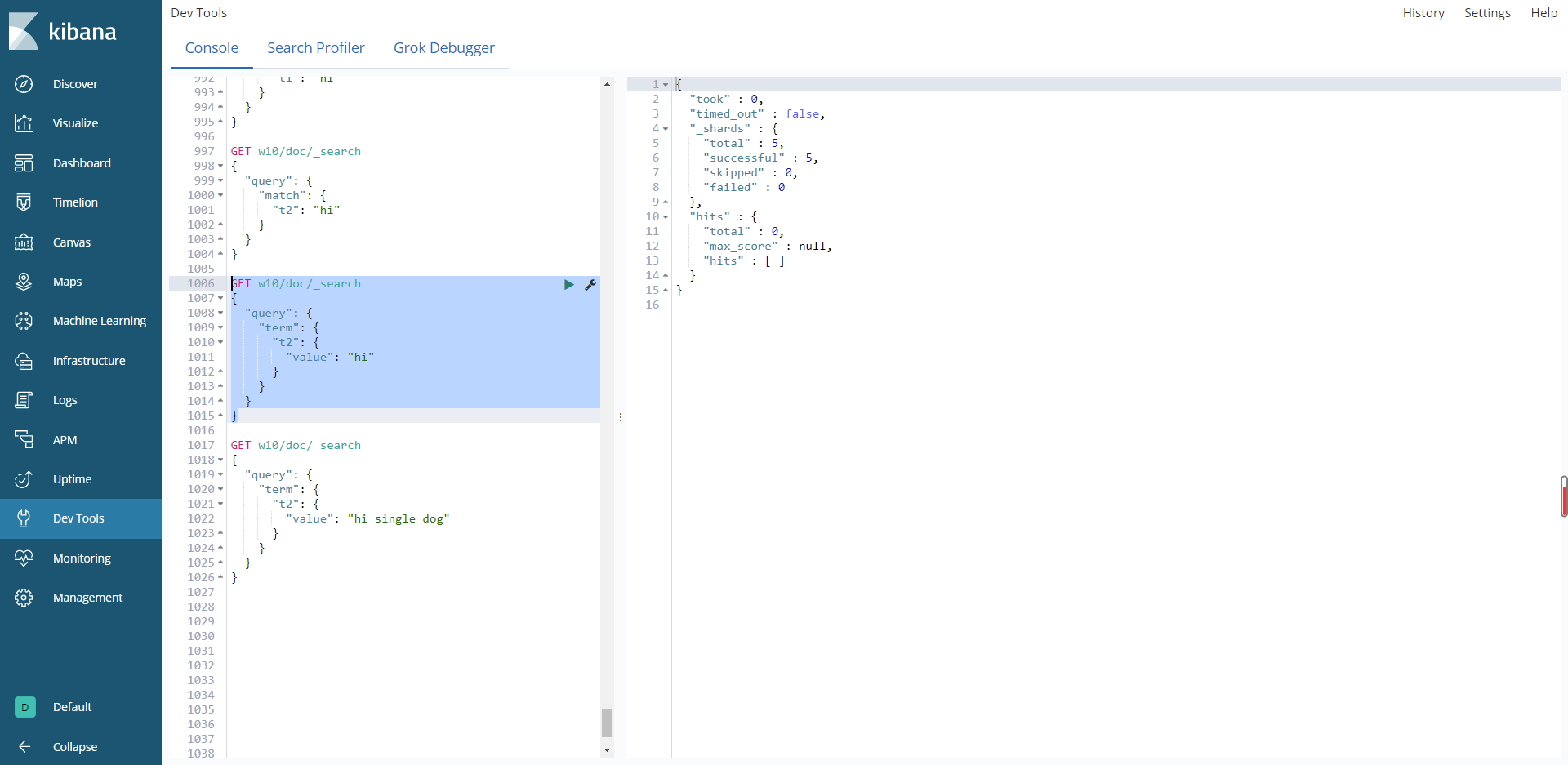The width and height of the screenshot is (1568, 765).
Task: Click the Dev Tools wrench icon
Action: 24,518
